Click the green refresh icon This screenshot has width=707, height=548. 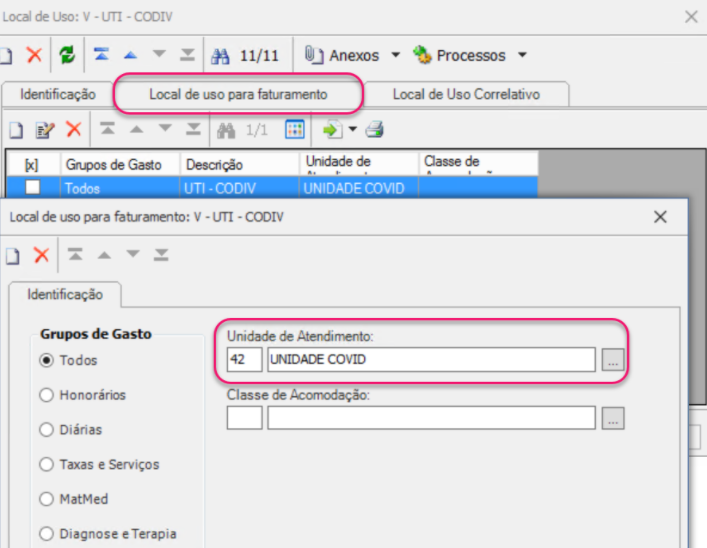(67, 55)
